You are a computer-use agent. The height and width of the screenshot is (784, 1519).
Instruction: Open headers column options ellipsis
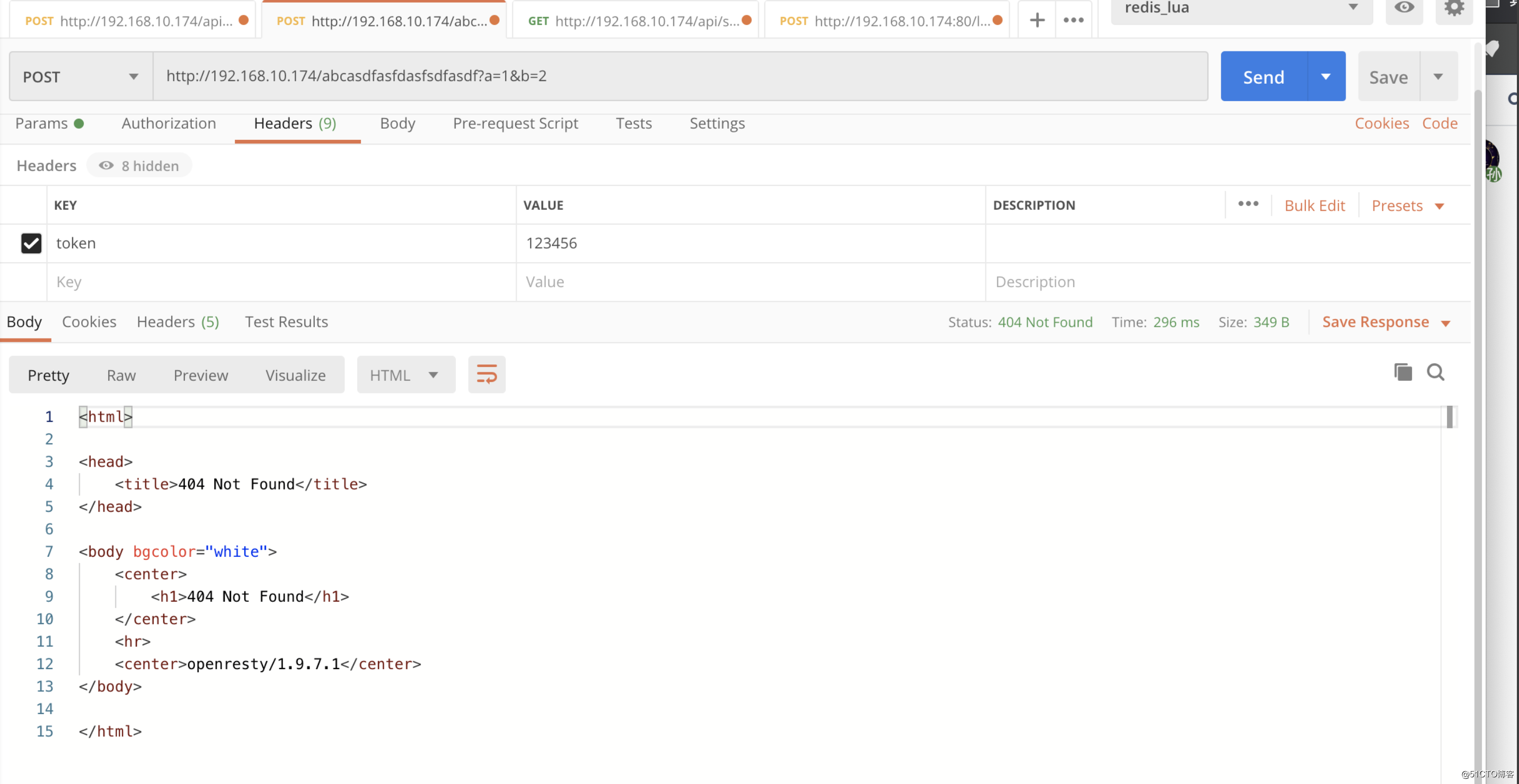point(1248,204)
